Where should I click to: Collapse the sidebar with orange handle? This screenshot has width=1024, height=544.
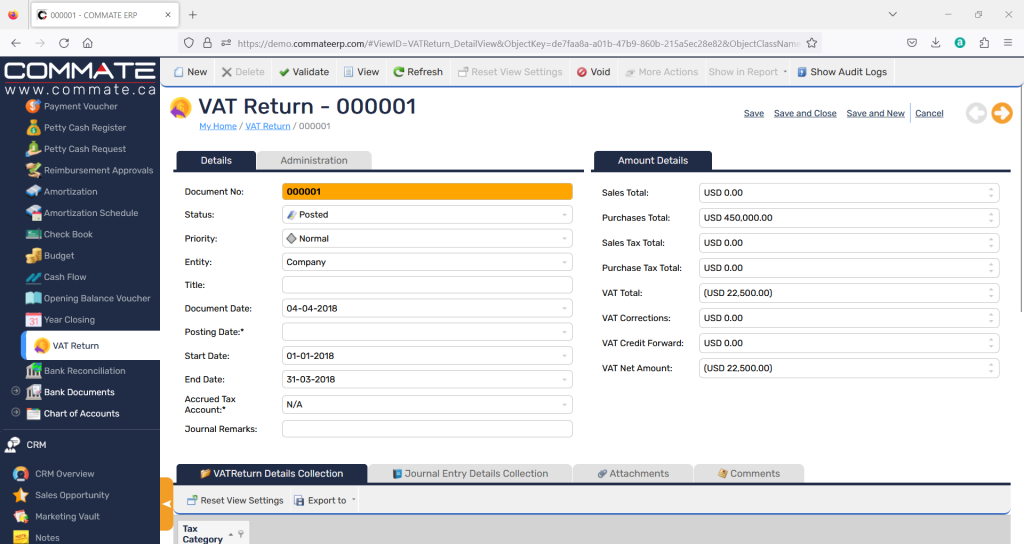click(166, 504)
